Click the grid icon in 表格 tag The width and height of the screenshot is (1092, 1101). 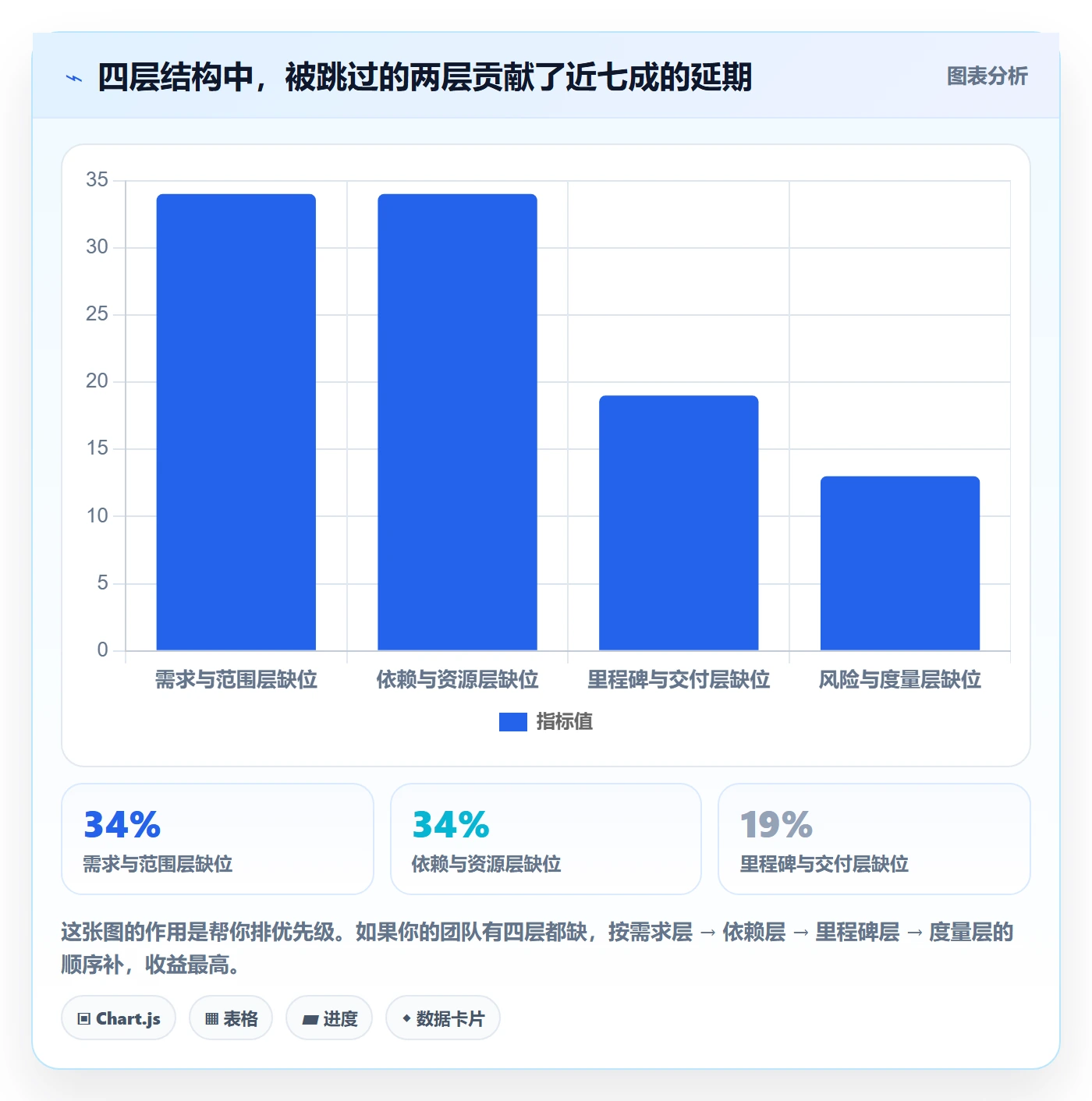tap(211, 1019)
